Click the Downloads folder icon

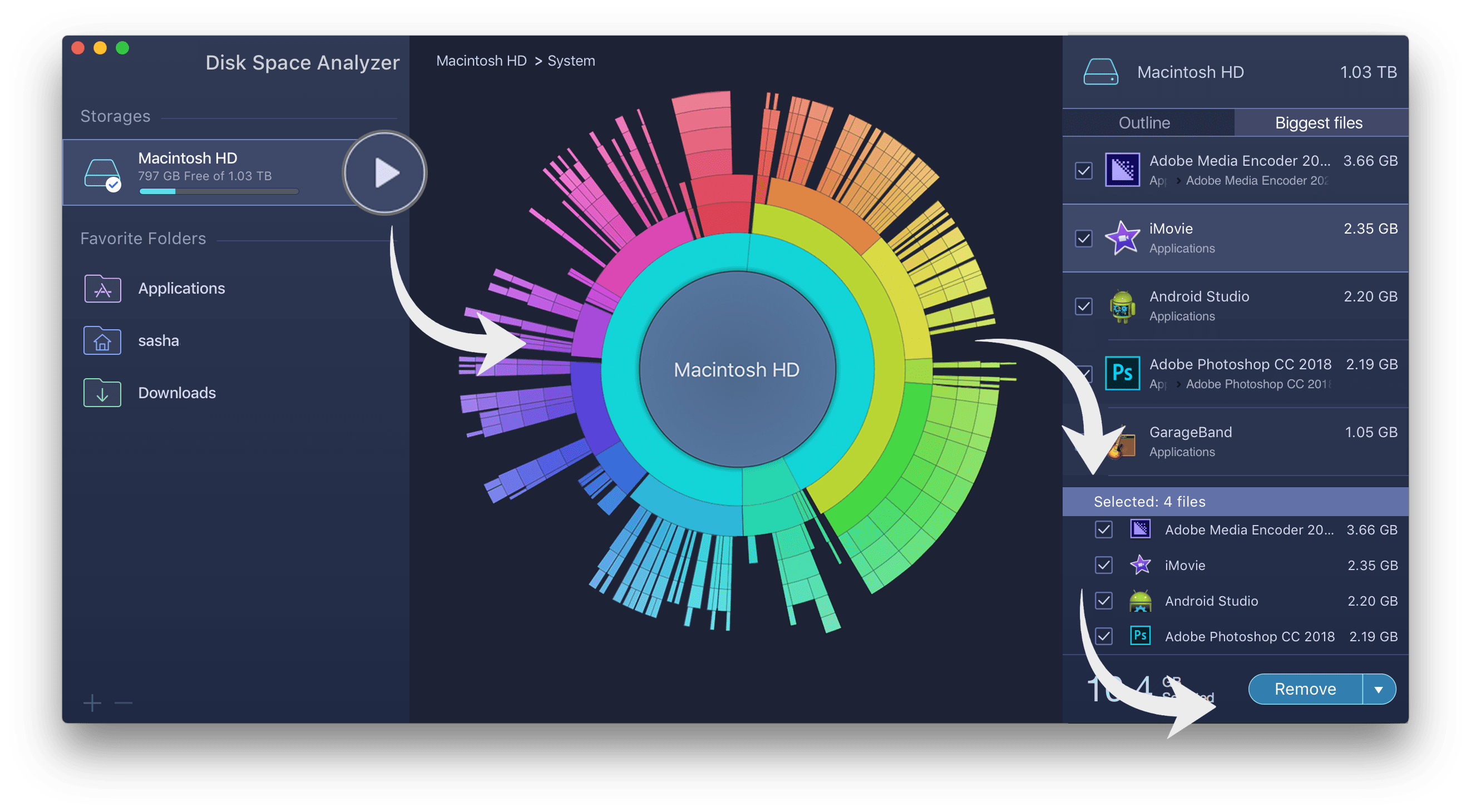pyautogui.click(x=102, y=393)
